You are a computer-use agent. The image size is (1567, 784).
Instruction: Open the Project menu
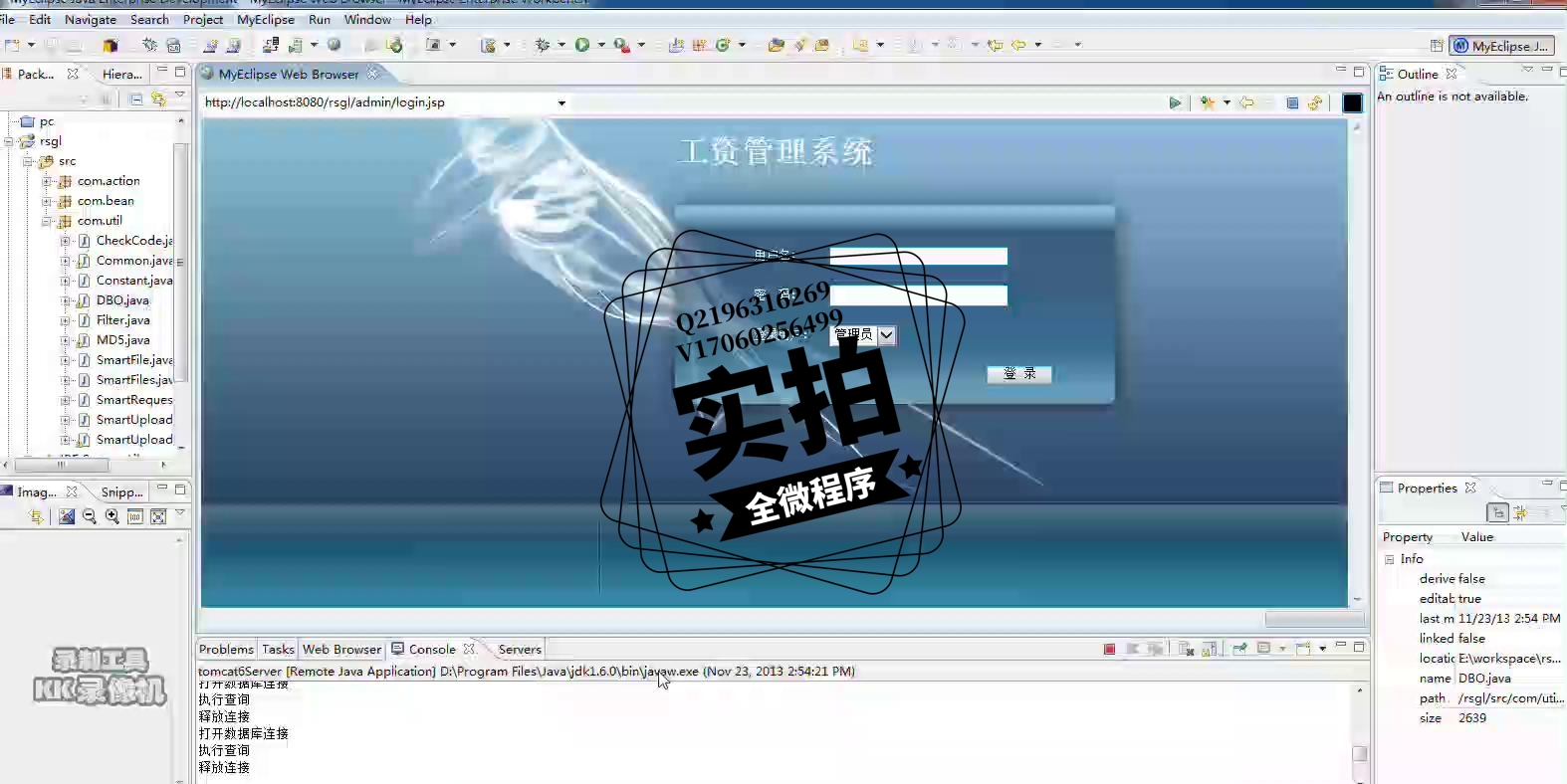pyautogui.click(x=203, y=19)
